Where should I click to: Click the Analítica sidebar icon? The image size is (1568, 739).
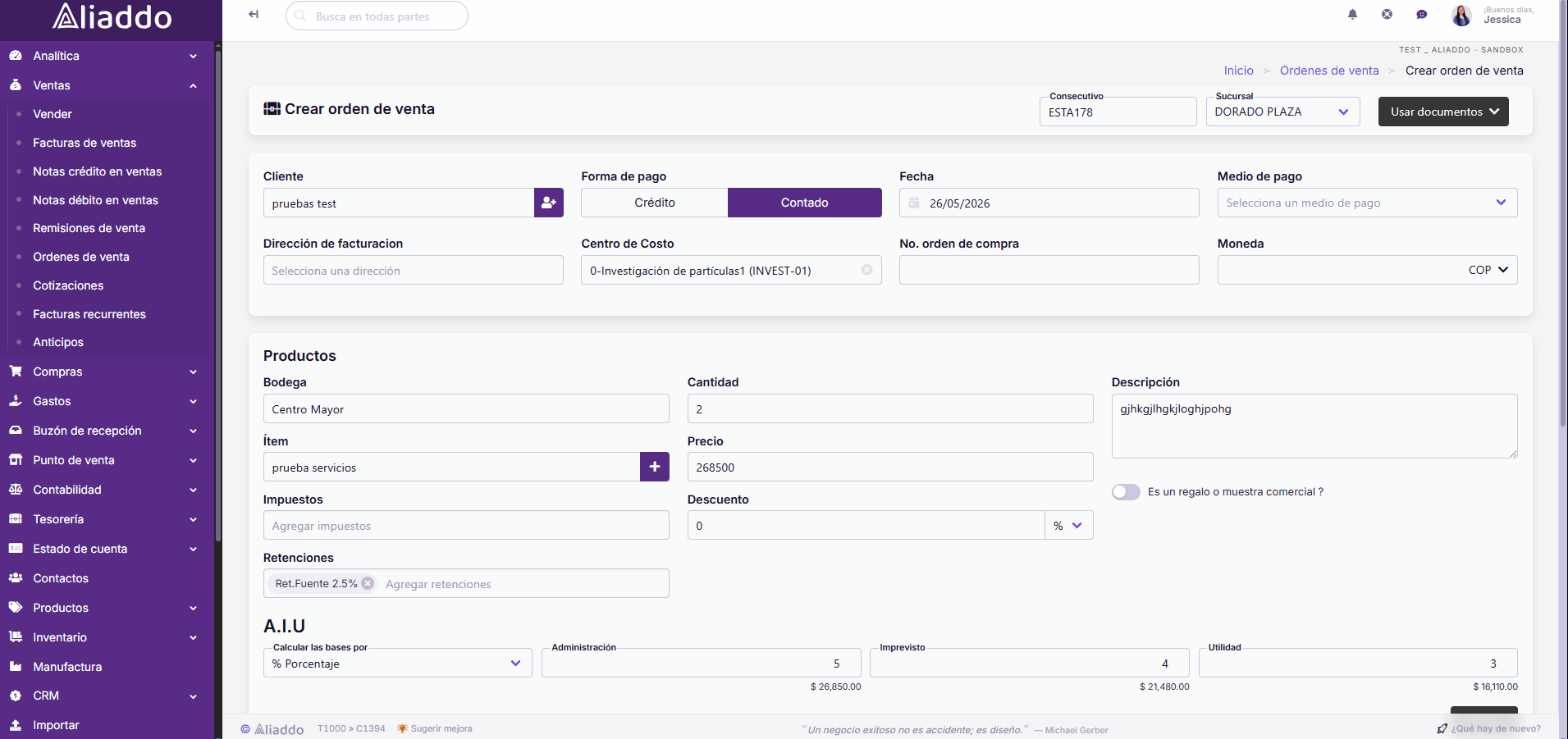tap(16, 56)
